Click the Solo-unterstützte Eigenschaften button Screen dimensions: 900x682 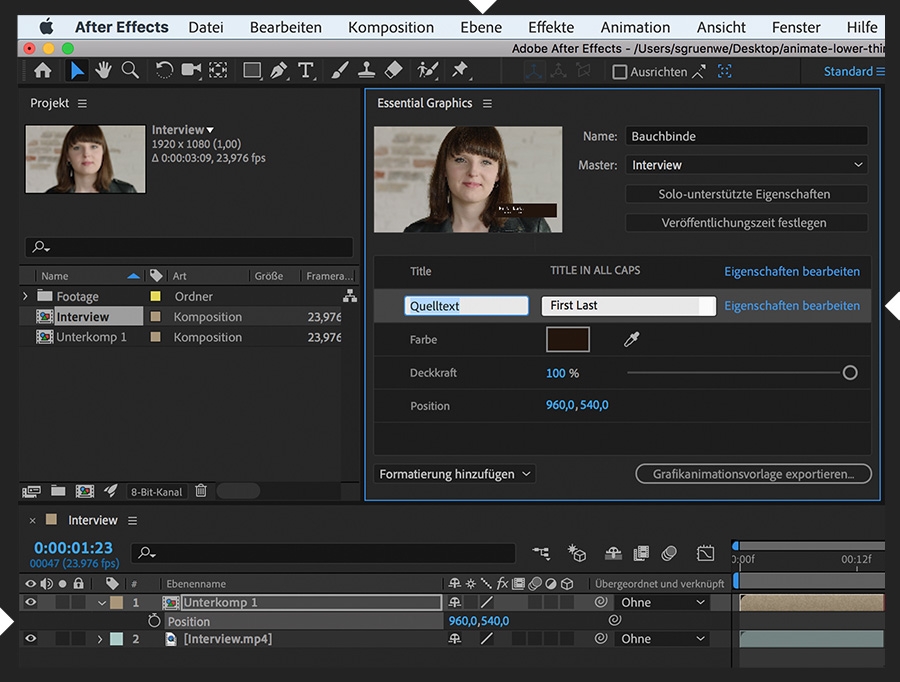point(745,194)
